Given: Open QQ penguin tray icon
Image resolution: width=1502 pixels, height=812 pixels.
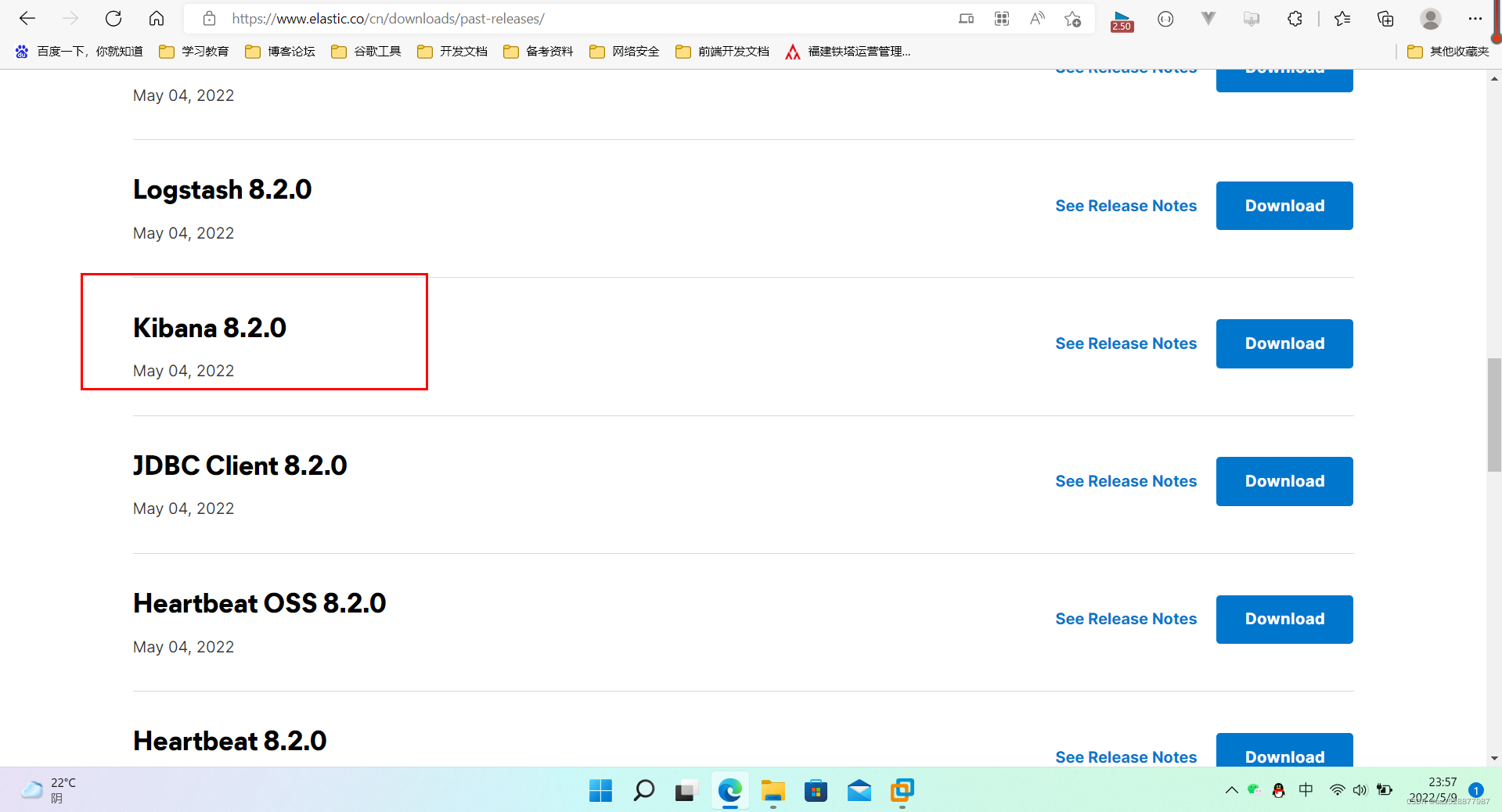Looking at the screenshot, I should (x=1278, y=790).
